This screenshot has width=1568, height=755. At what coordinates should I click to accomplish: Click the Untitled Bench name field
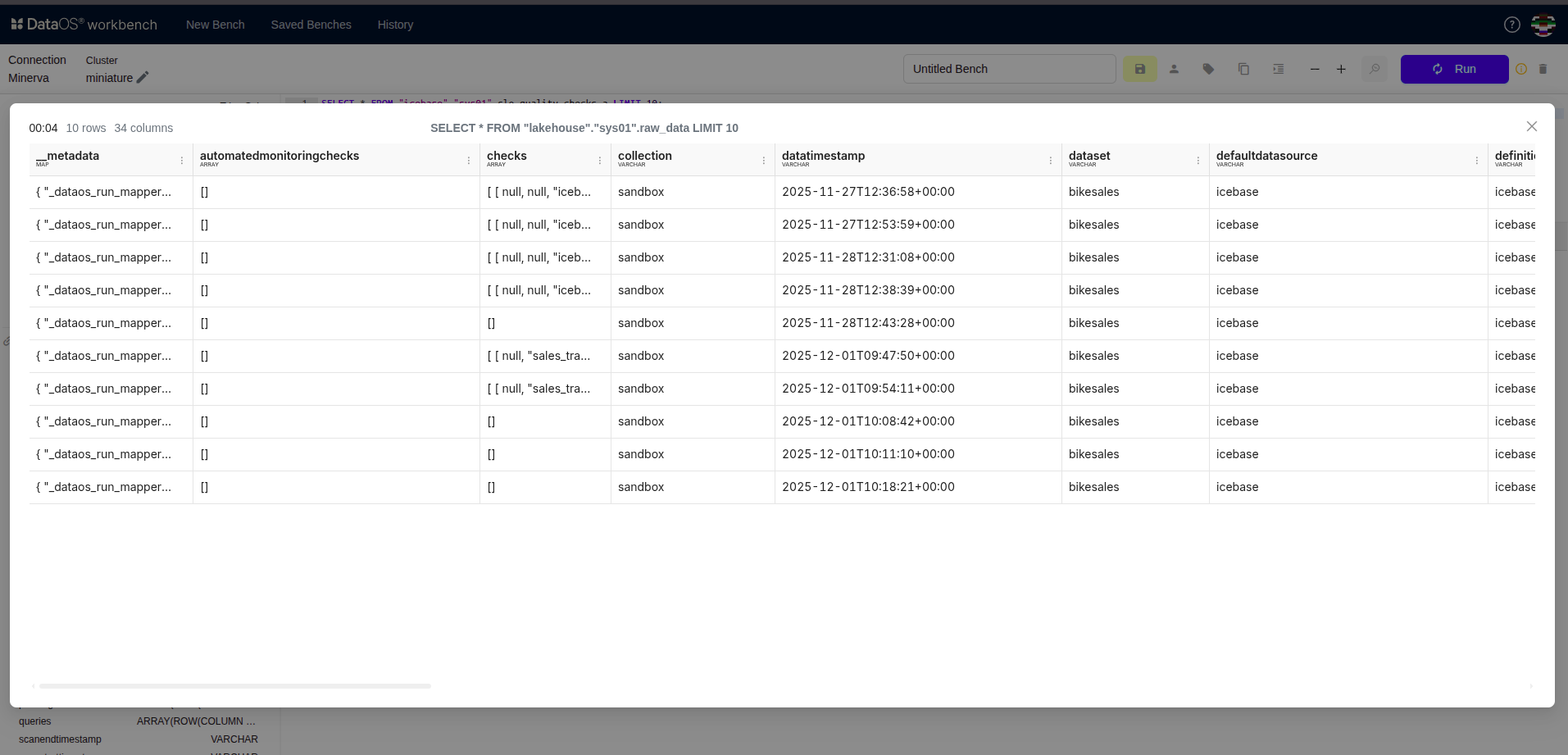(1008, 69)
